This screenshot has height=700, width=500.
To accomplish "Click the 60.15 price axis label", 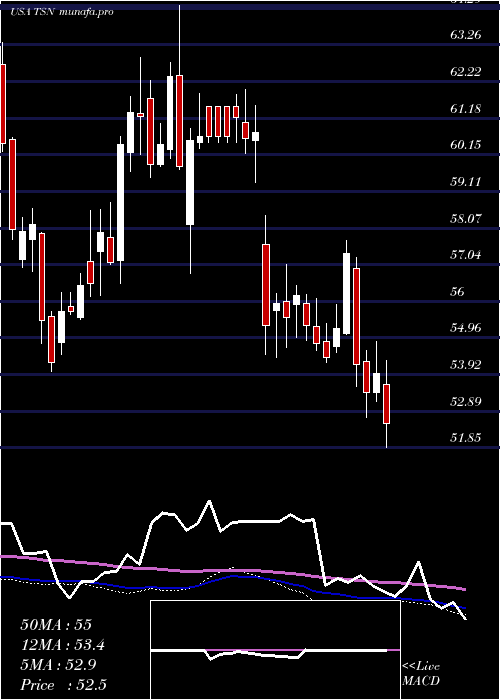I will (466, 145).
